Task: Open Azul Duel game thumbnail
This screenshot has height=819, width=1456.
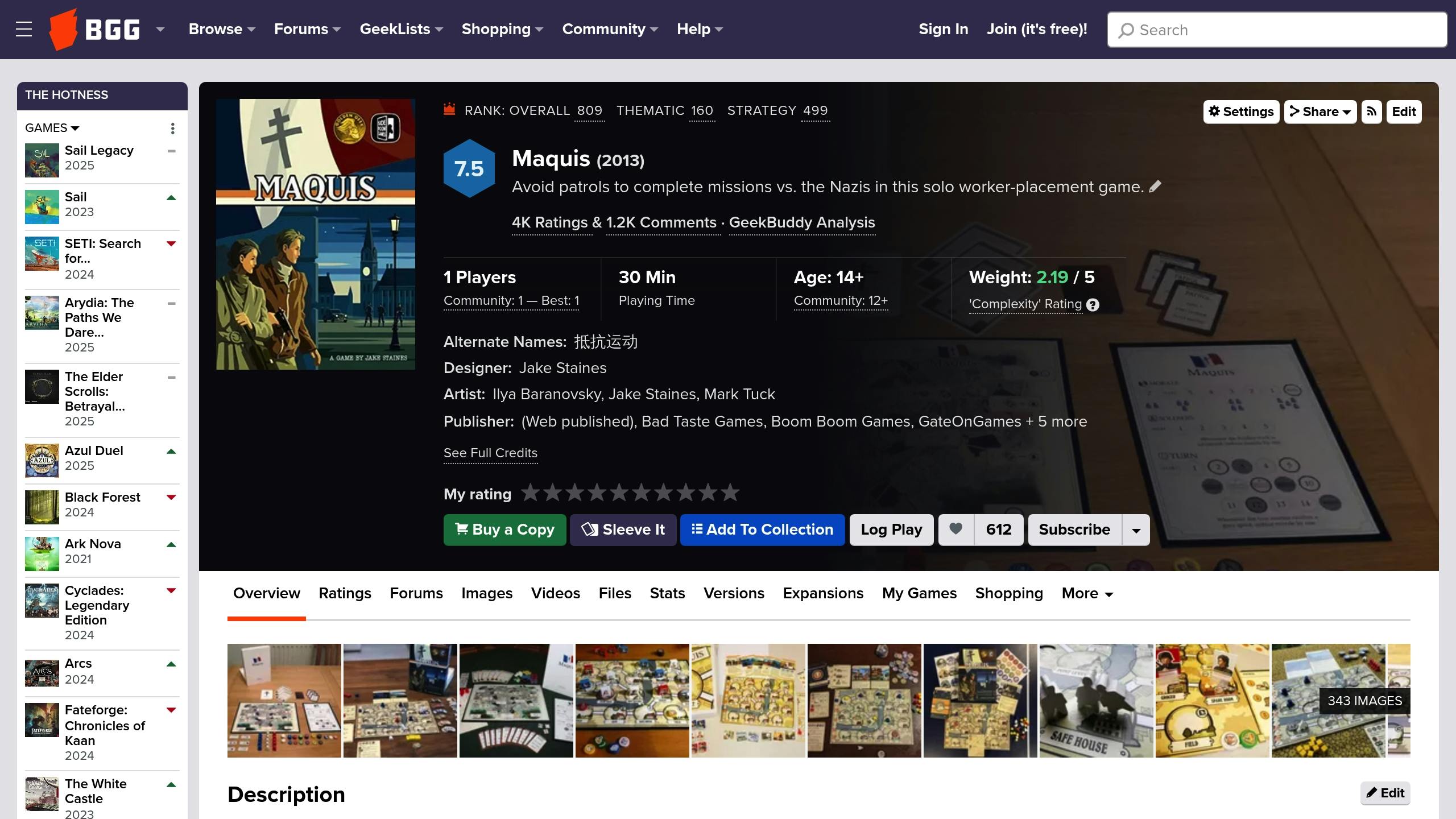Action: [42, 461]
